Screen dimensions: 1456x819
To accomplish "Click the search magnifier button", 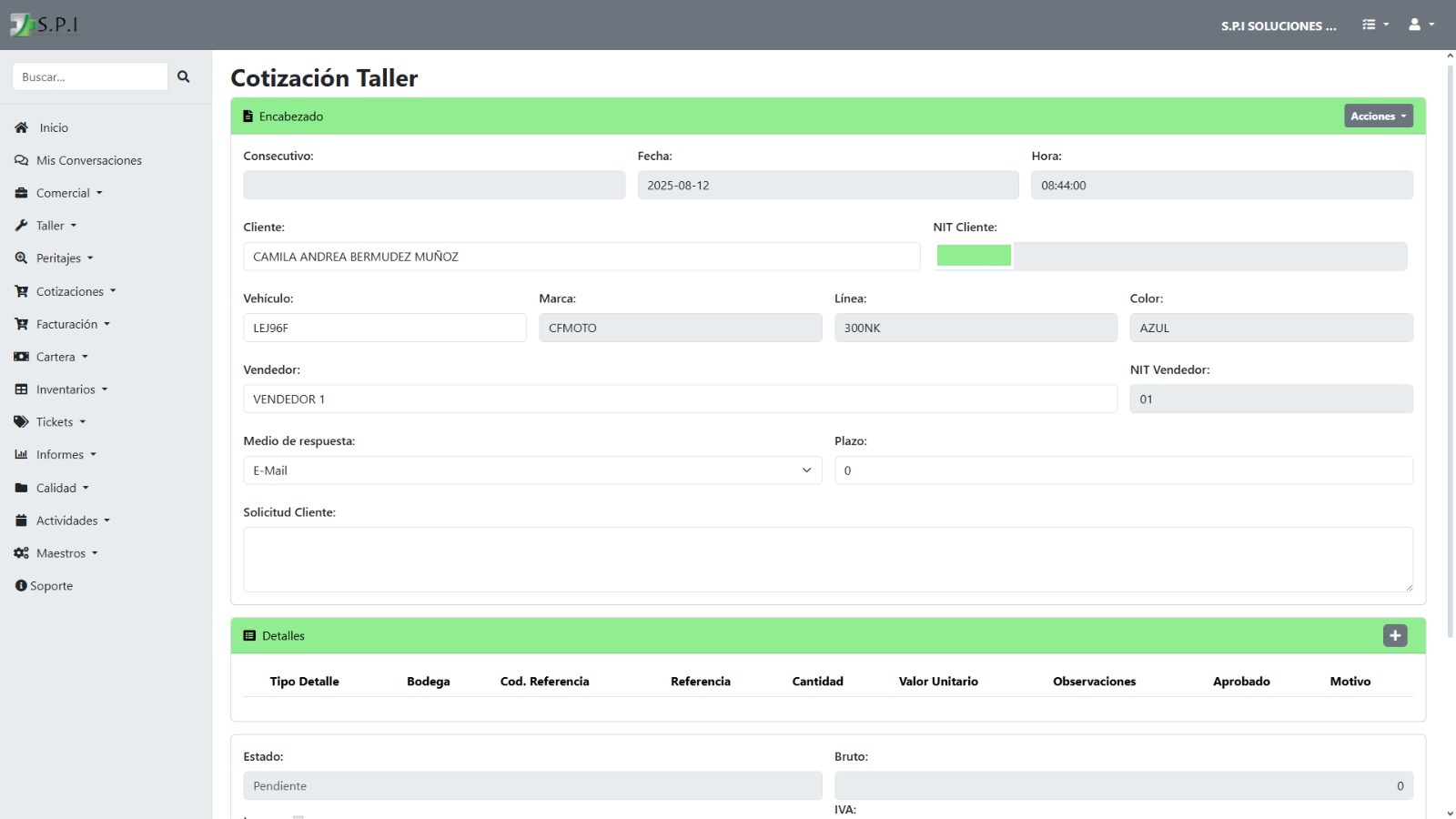I will 184,76.
